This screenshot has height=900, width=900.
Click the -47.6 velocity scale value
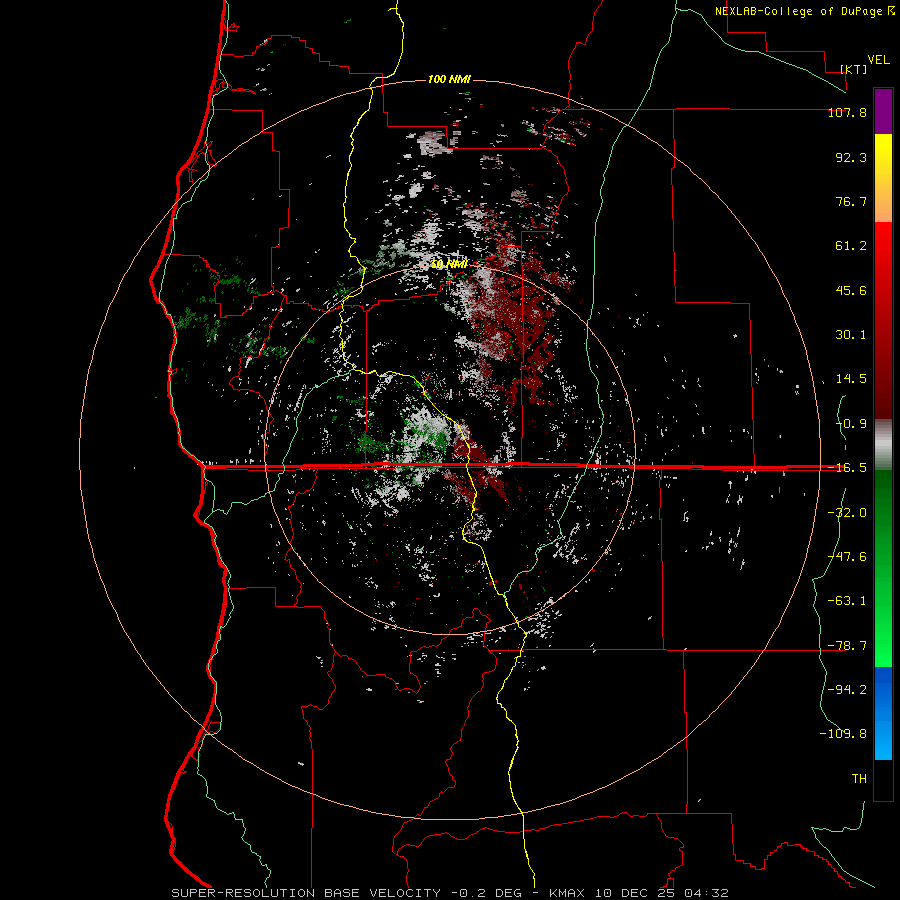click(847, 557)
